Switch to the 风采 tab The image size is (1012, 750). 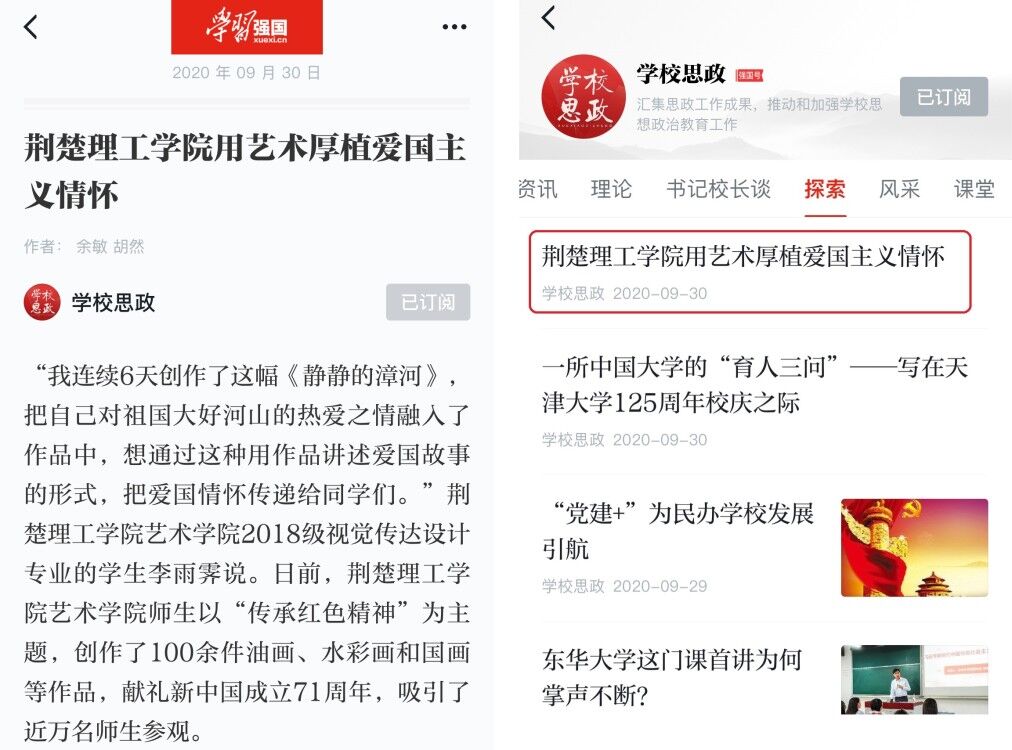pyautogui.click(x=899, y=189)
